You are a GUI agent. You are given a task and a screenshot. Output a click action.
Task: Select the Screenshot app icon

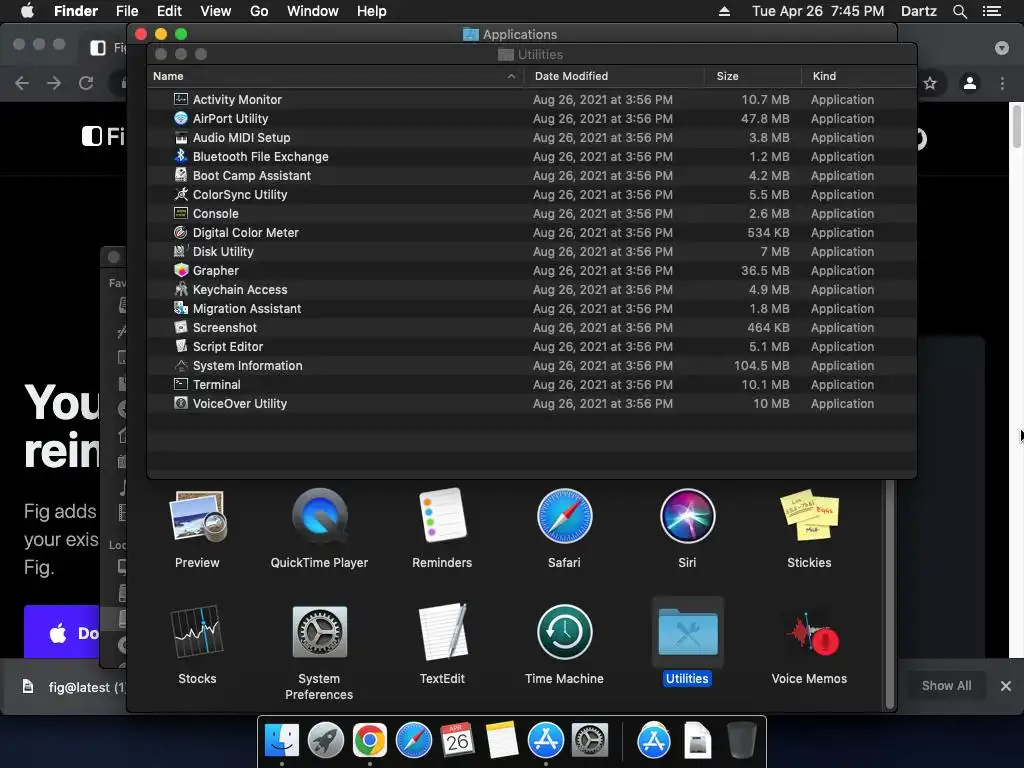tap(181, 327)
